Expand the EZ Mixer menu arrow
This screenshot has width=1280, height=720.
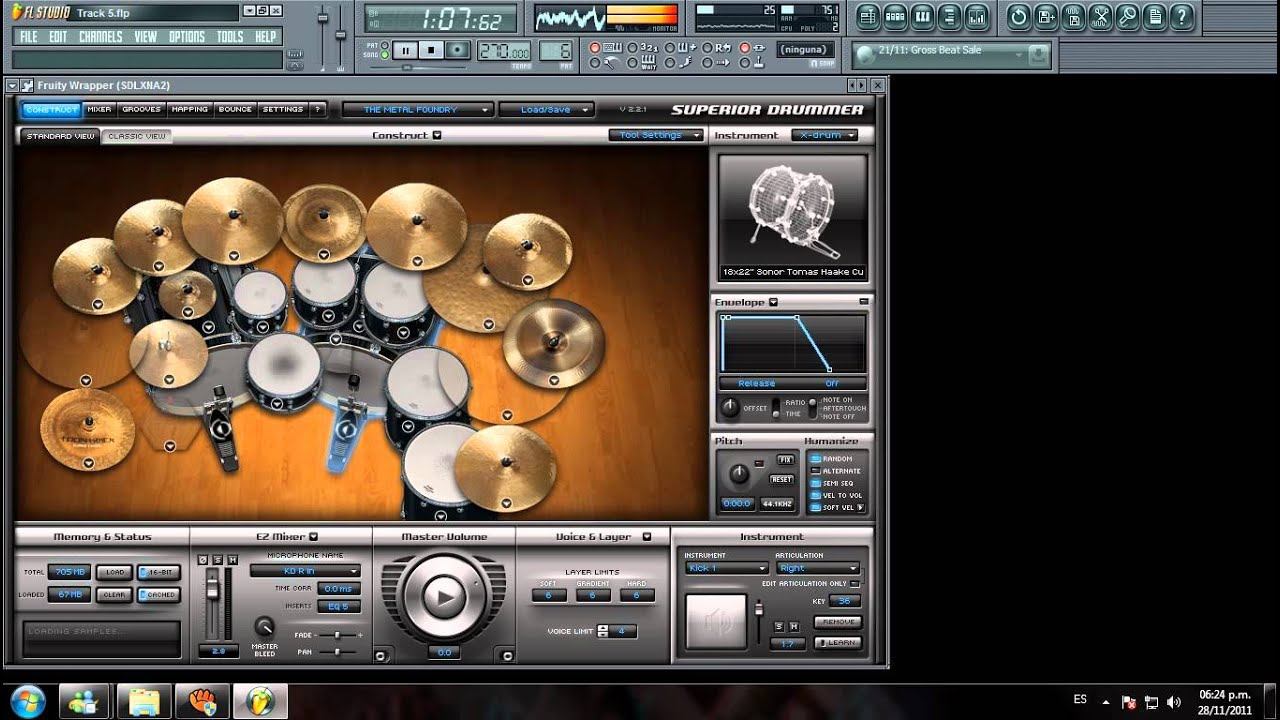pyautogui.click(x=313, y=537)
